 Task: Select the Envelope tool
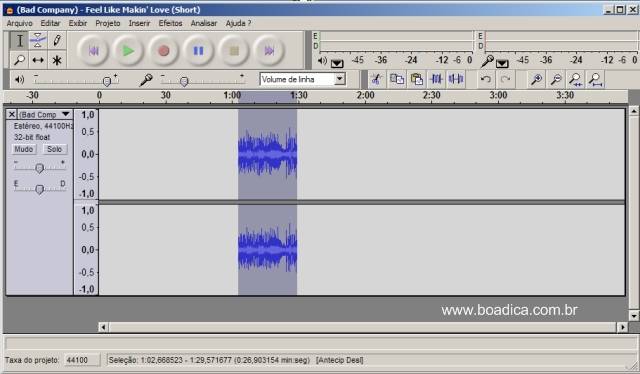click(x=38, y=40)
